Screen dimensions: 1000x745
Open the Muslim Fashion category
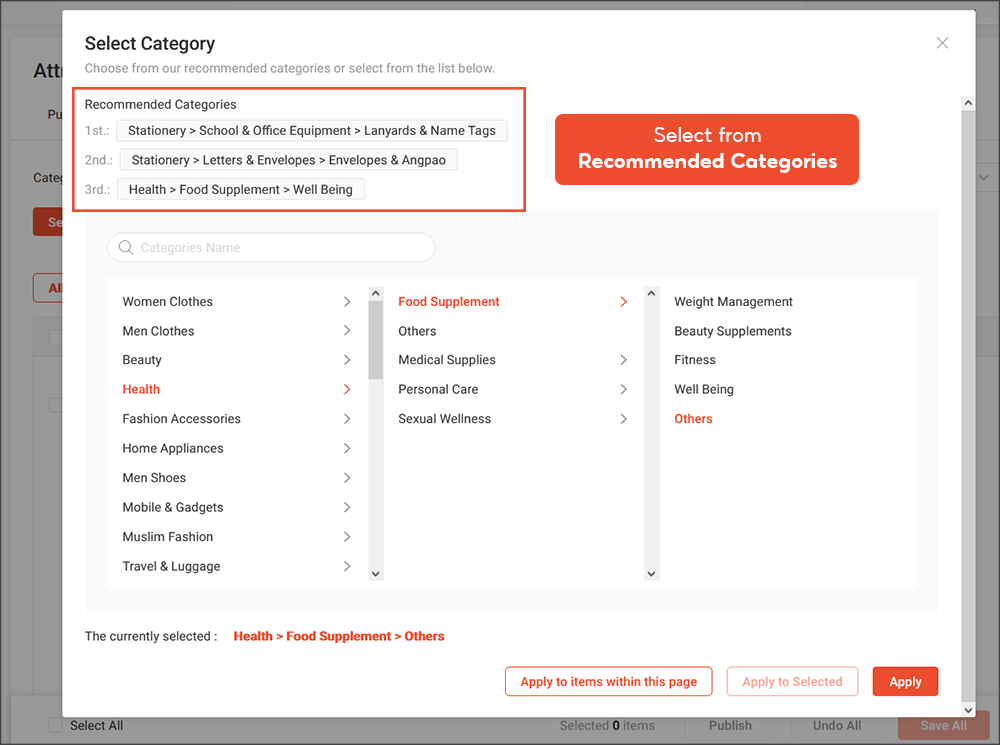347,536
